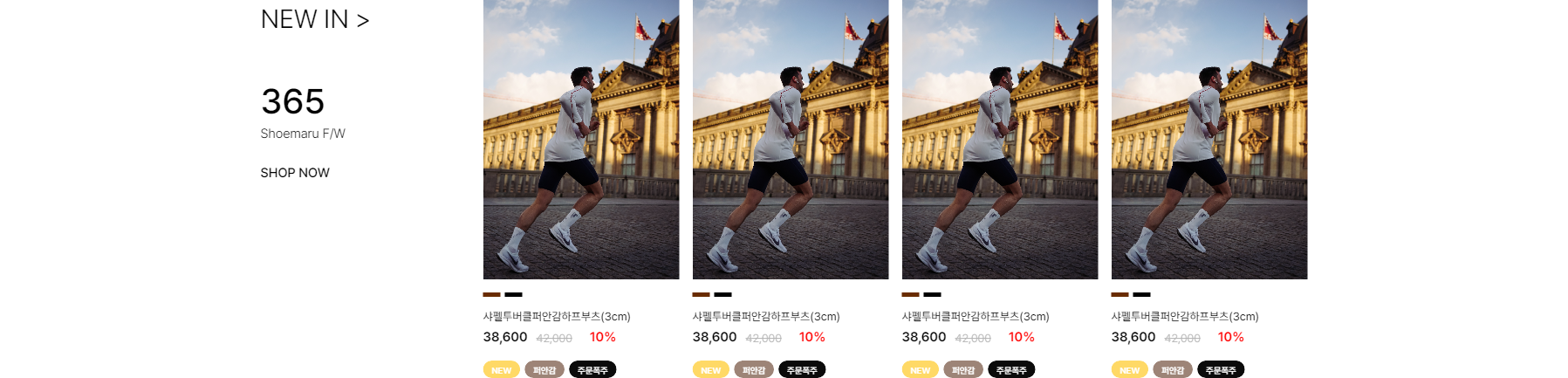Click the black 주문폭주 badge on first product
1568x378 pixels.
[x=592, y=370]
